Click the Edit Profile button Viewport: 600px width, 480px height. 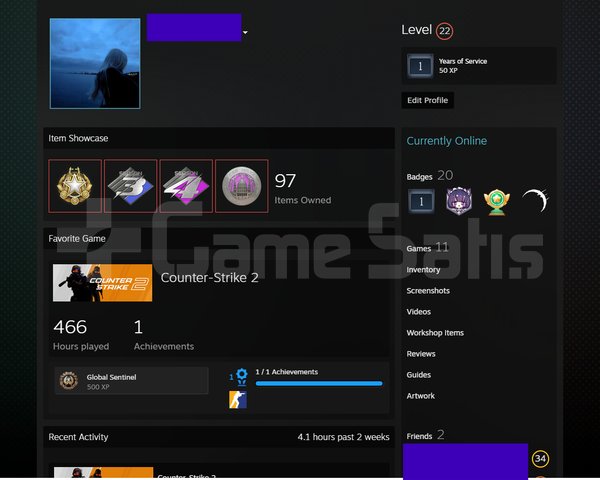pos(427,100)
